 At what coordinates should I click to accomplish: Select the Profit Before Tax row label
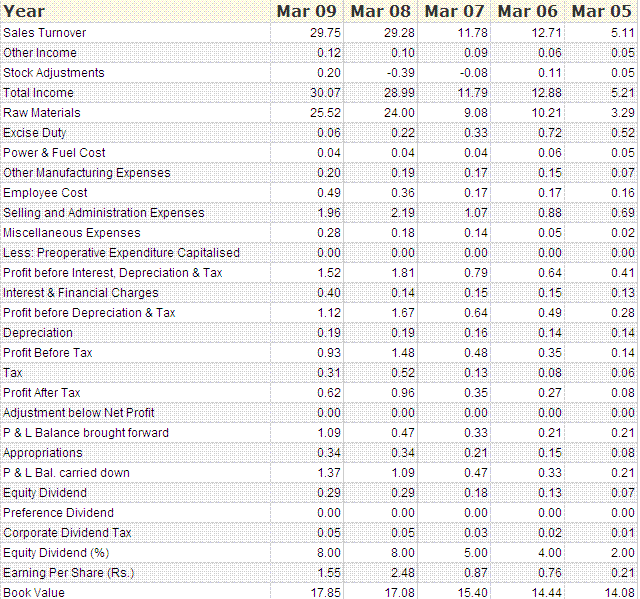(48, 353)
